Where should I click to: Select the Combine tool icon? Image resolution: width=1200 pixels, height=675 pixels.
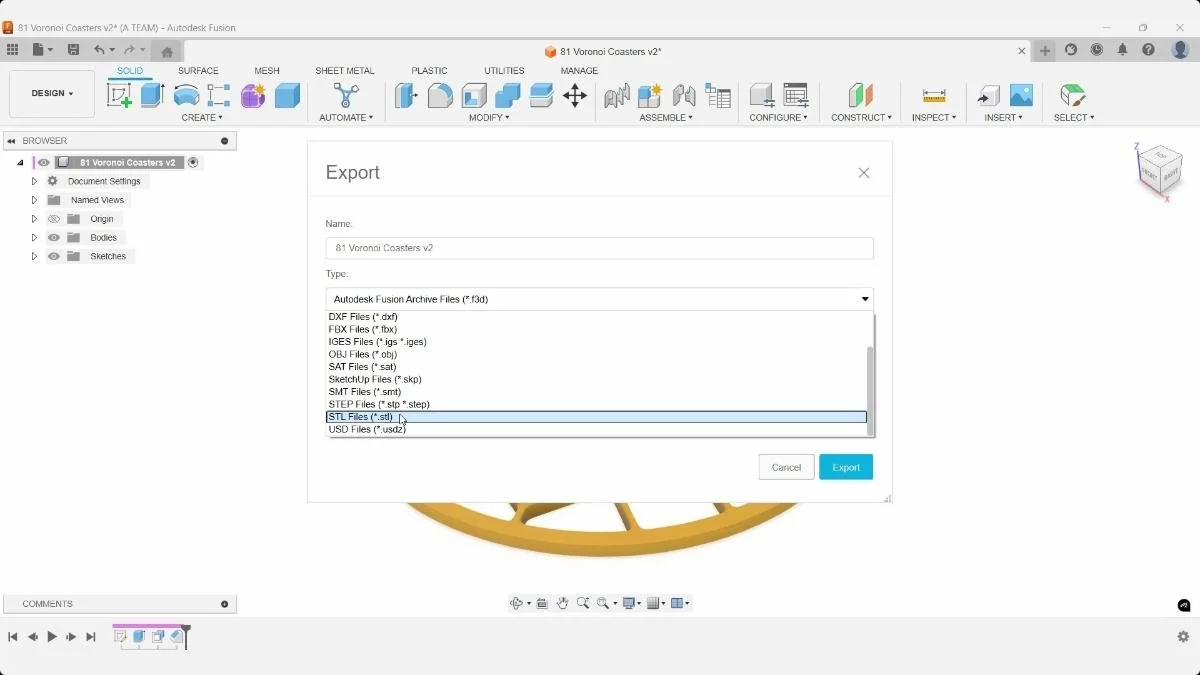[508, 95]
